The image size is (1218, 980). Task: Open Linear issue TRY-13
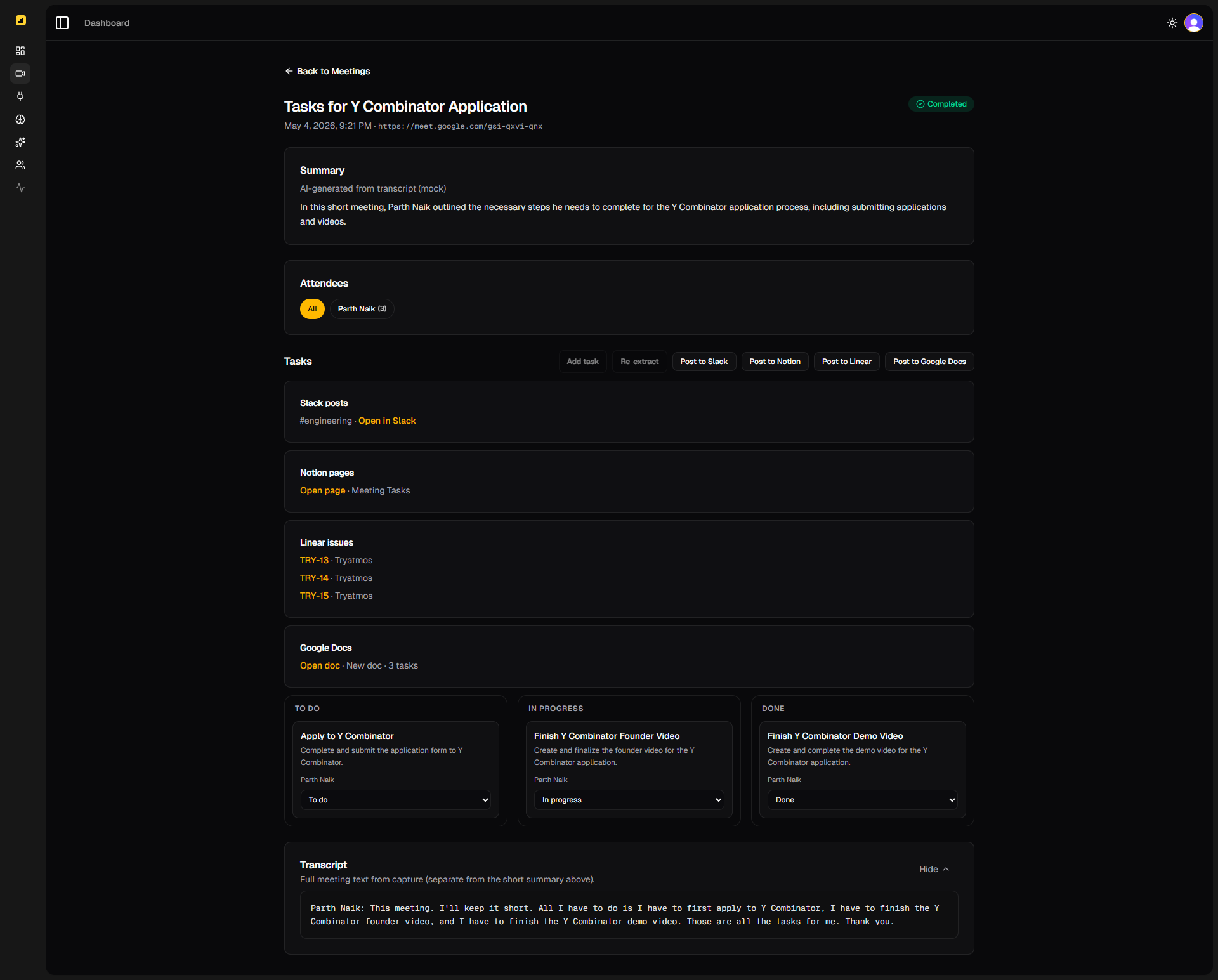[x=314, y=560]
